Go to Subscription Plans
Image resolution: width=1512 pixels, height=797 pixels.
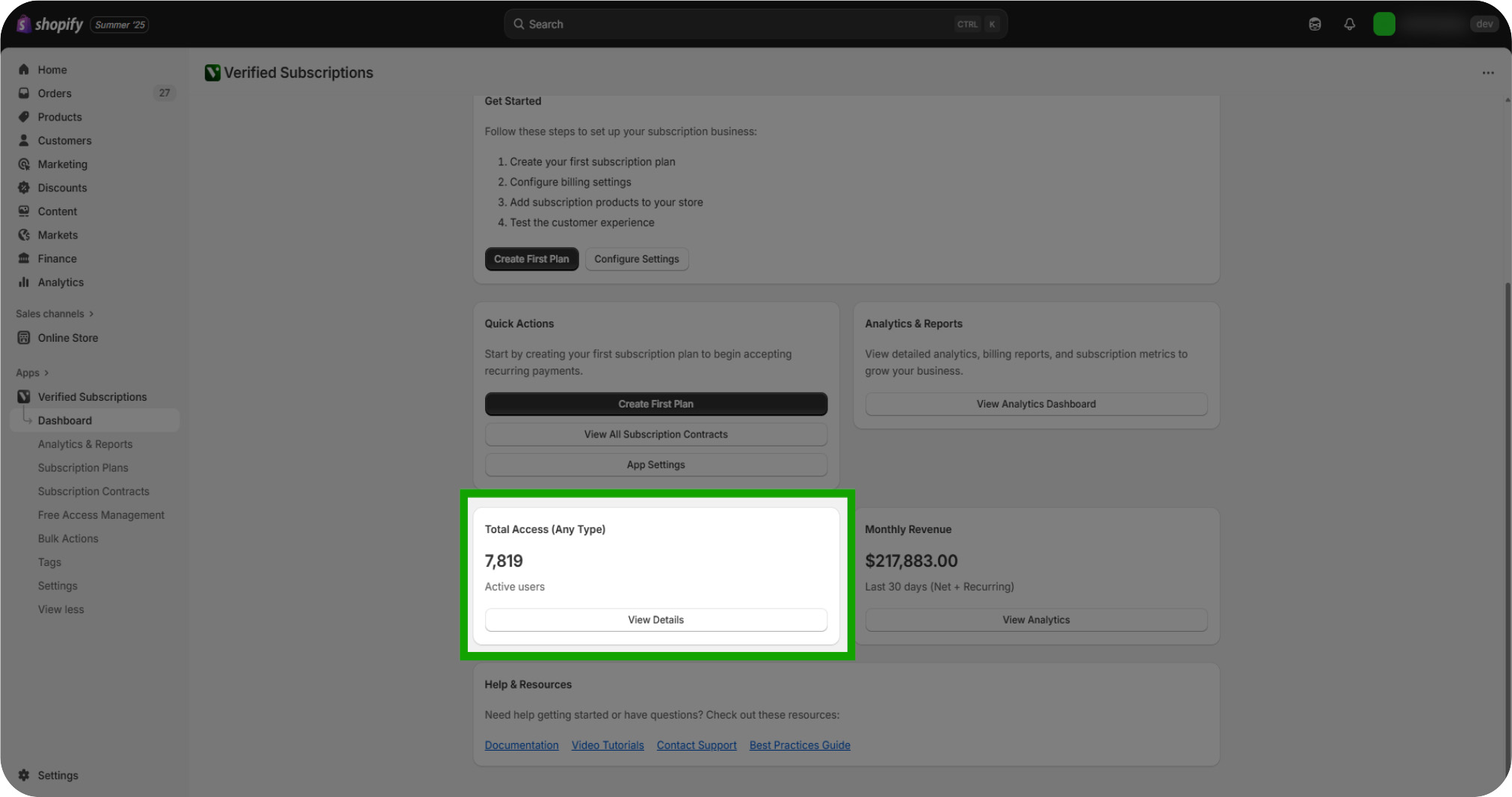(x=83, y=468)
